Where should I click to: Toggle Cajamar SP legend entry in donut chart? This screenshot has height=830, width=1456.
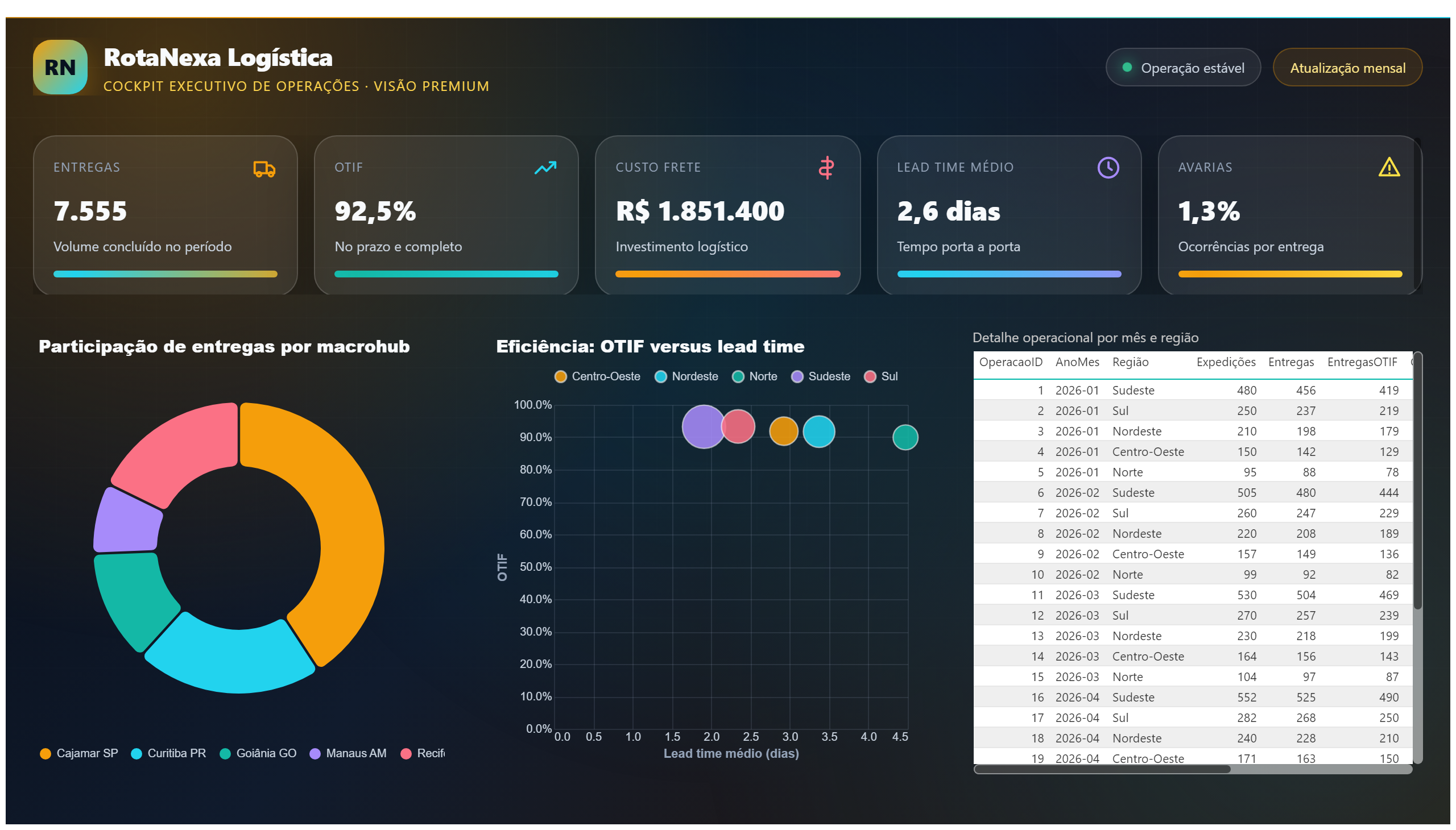click(78, 754)
